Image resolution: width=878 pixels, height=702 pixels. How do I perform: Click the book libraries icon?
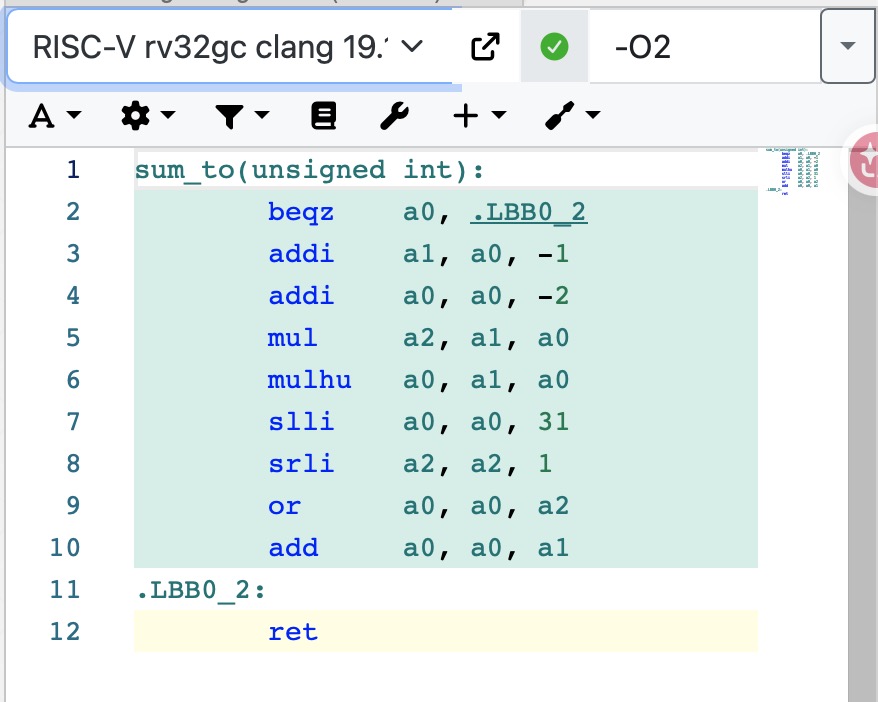[324, 116]
